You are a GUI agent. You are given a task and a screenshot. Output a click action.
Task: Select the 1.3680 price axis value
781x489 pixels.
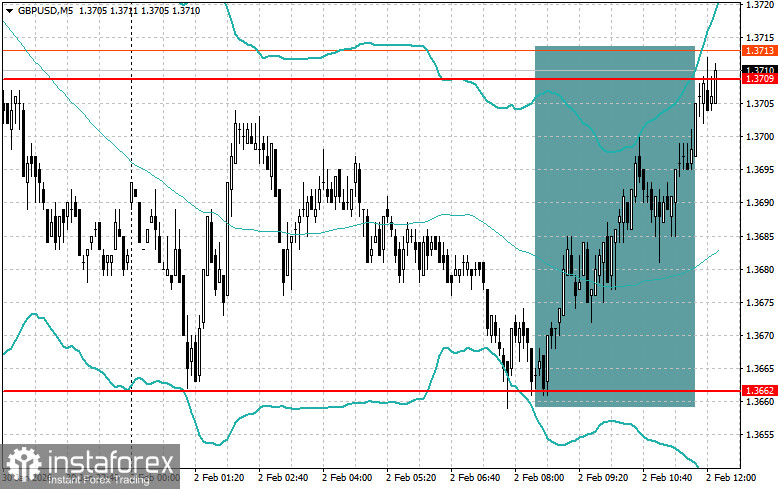760,269
